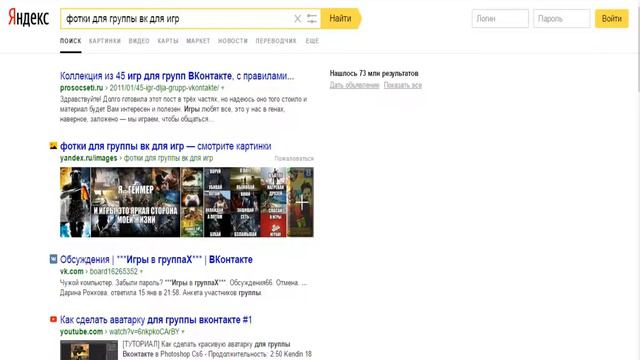Open 'фотки для группы вк для игр — смотрите картинки'

pyautogui.click(x=165, y=146)
